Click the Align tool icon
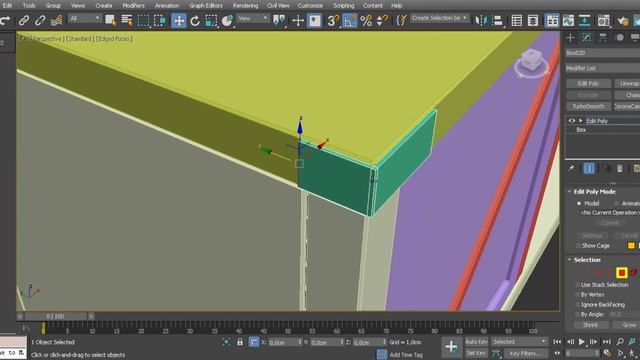The height and width of the screenshot is (360, 640). (498, 20)
